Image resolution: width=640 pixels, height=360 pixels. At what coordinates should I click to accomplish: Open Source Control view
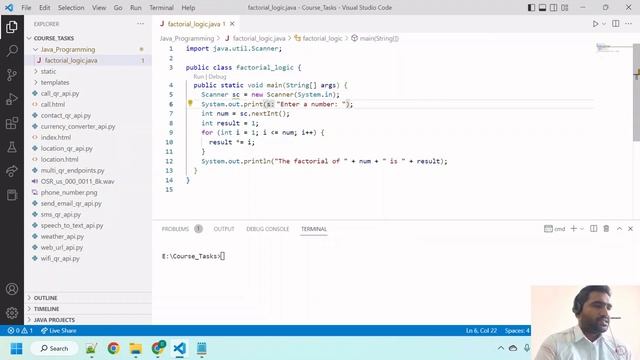coord(12,75)
